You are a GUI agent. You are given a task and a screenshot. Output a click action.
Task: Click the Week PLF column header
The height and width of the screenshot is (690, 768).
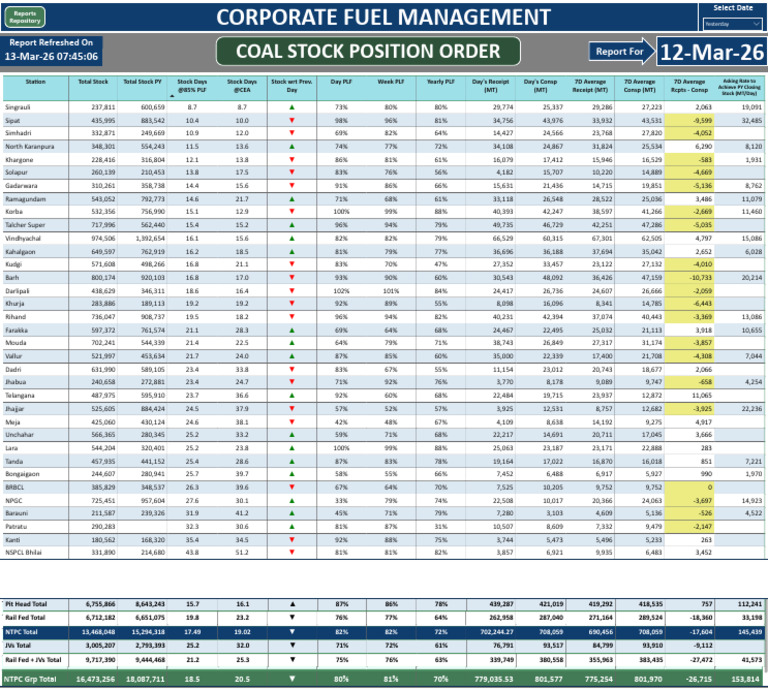[391, 82]
